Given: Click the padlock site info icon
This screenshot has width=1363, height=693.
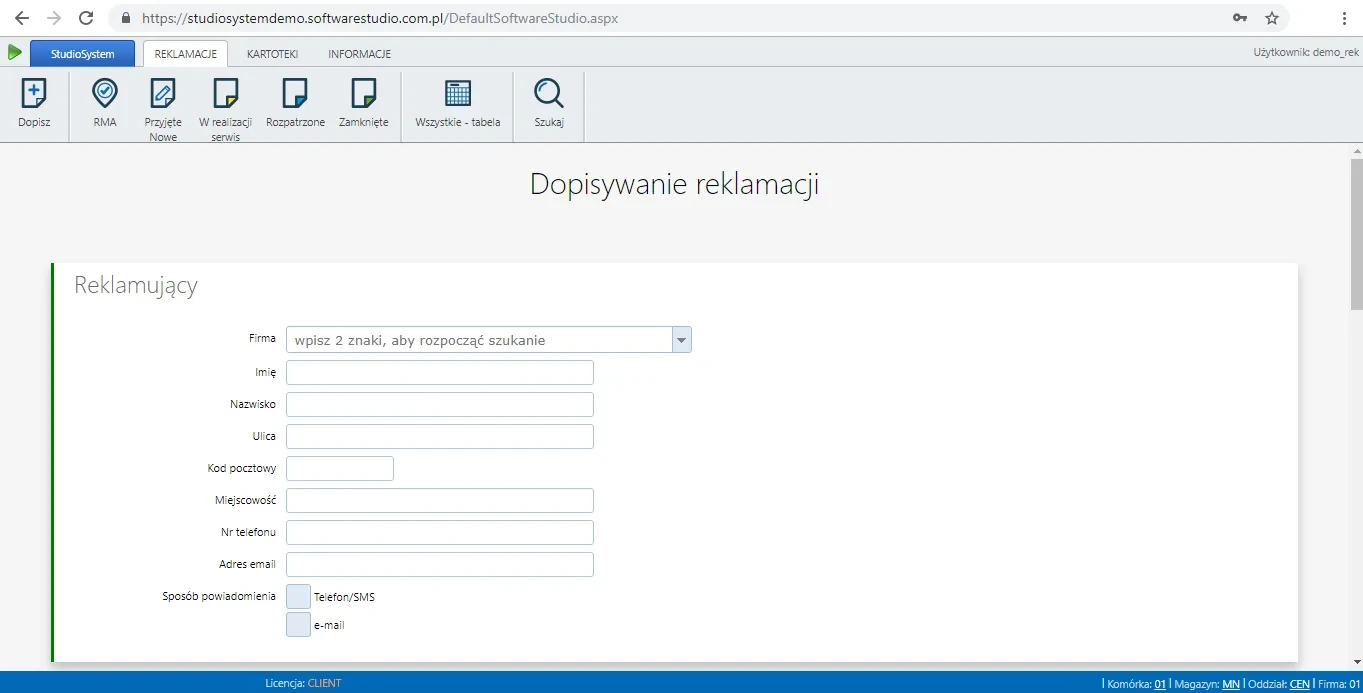Looking at the screenshot, I should tap(126, 18).
